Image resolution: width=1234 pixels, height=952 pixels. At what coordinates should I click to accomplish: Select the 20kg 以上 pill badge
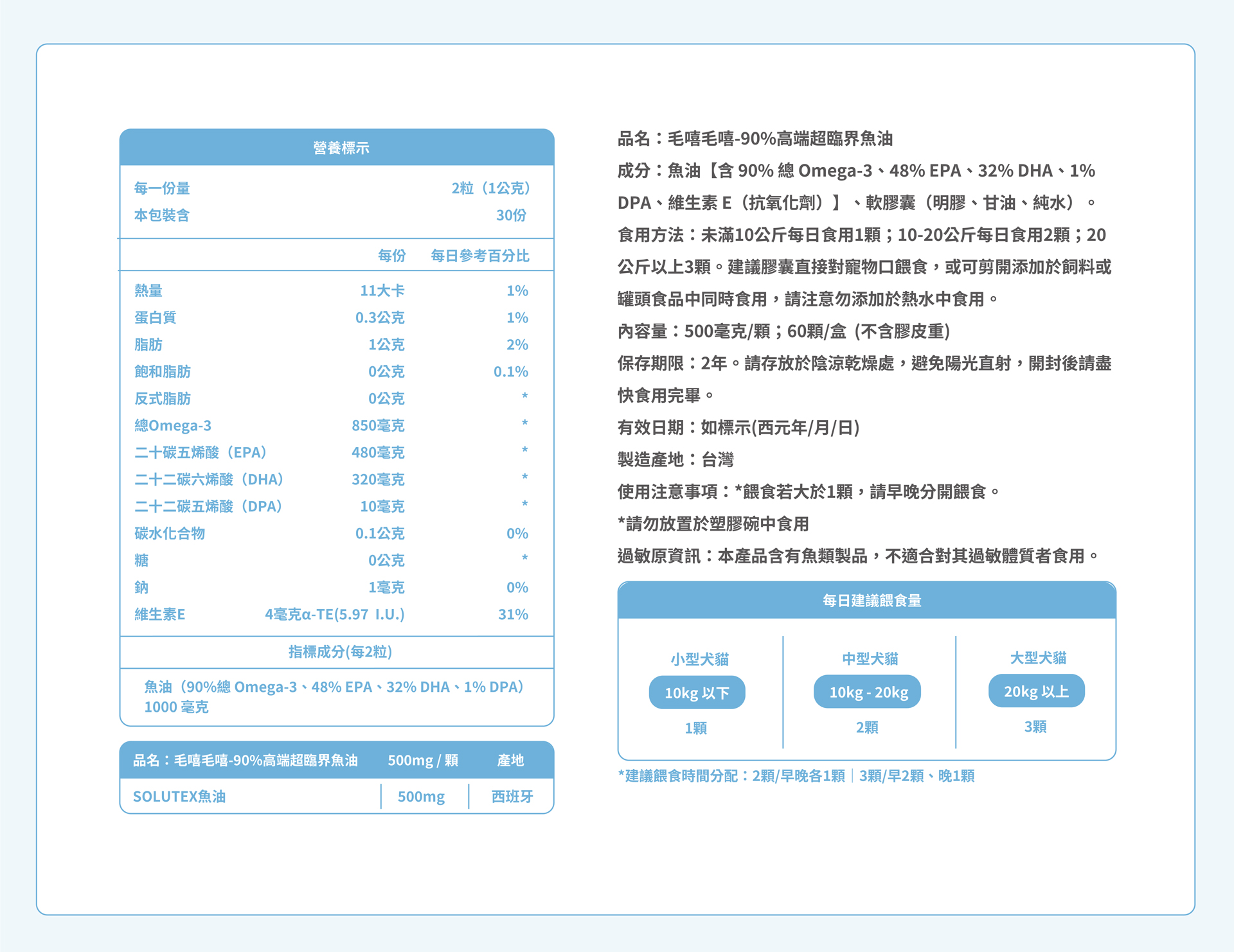1036,691
